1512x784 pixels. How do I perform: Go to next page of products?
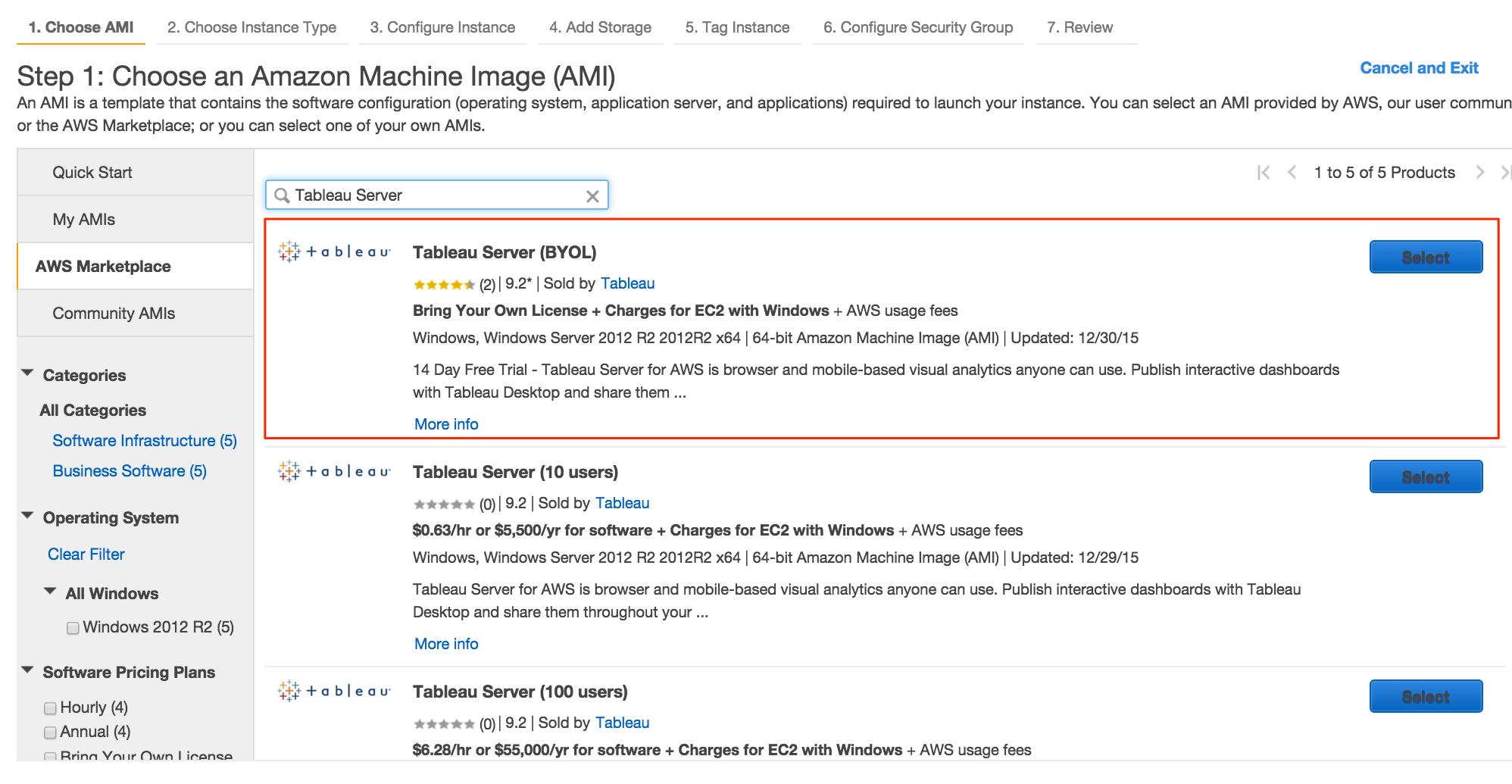tap(1480, 173)
